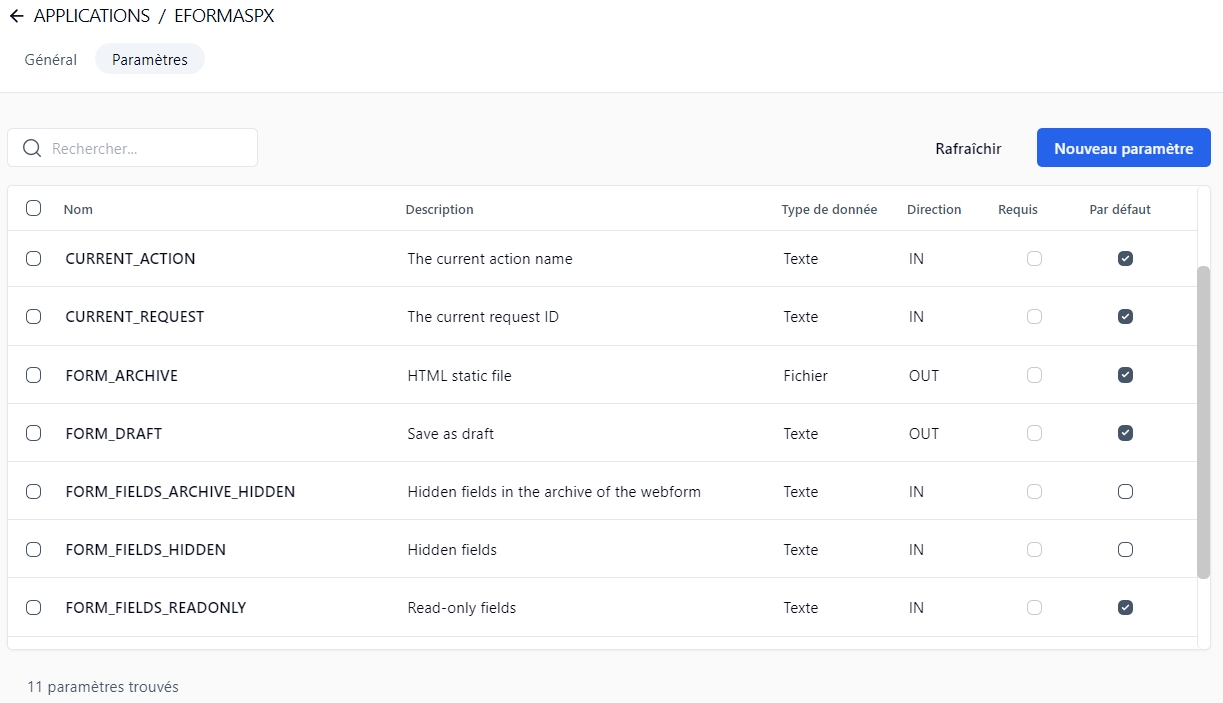
Task: Click the magnifier icon in search box
Action: coord(32,148)
